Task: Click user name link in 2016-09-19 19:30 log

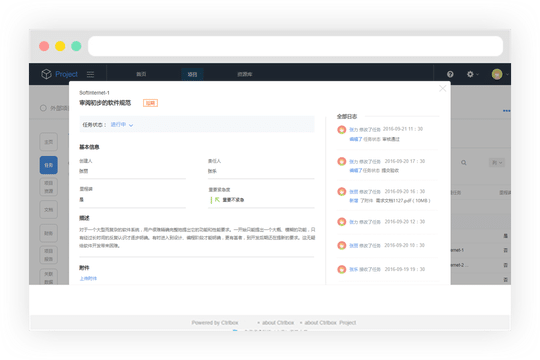Action: point(353,269)
